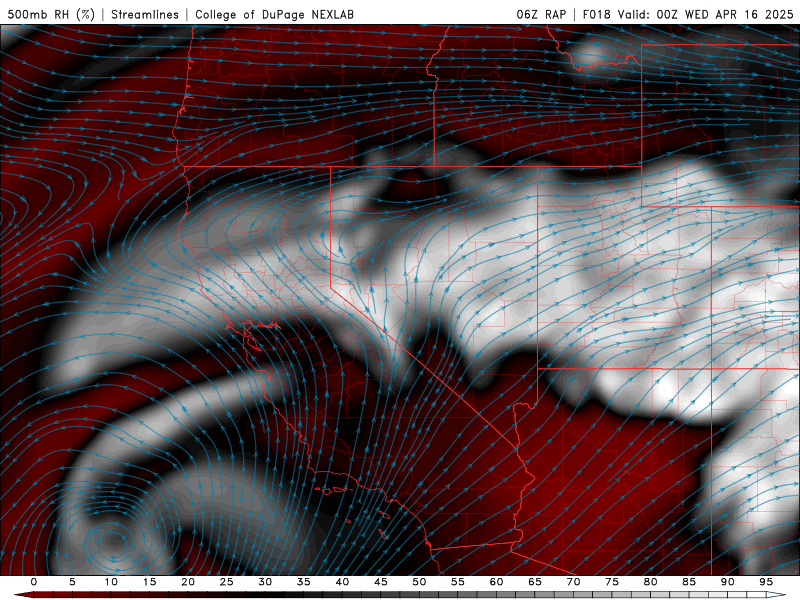Screen dimensions: 800x600
Task: Click the colorbar label "25"
Action: pos(227,582)
